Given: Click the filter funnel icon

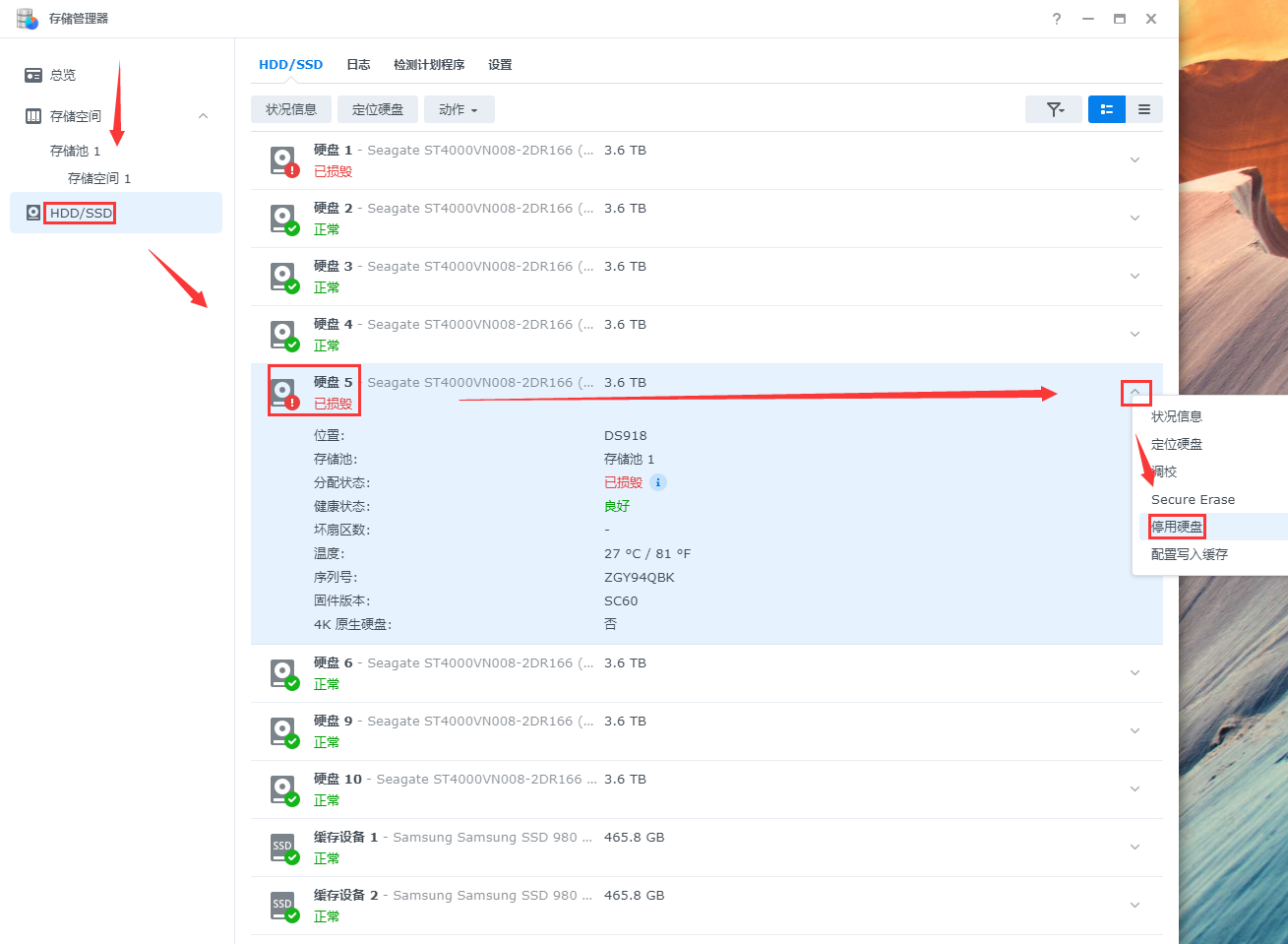Looking at the screenshot, I should pyautogui.click(x=1054, y=109).
